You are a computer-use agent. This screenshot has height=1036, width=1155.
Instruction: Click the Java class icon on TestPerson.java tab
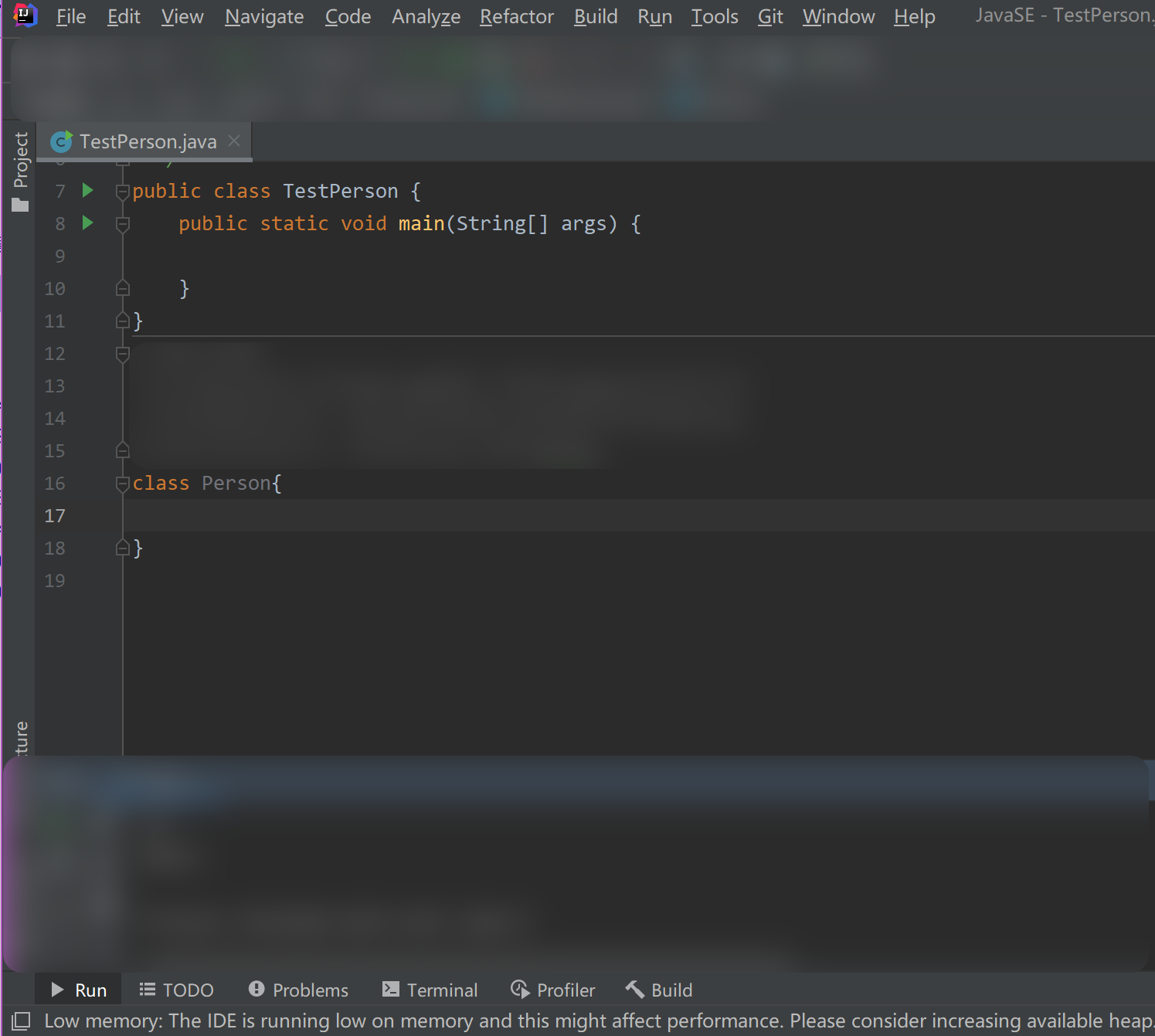pos(61,141)
